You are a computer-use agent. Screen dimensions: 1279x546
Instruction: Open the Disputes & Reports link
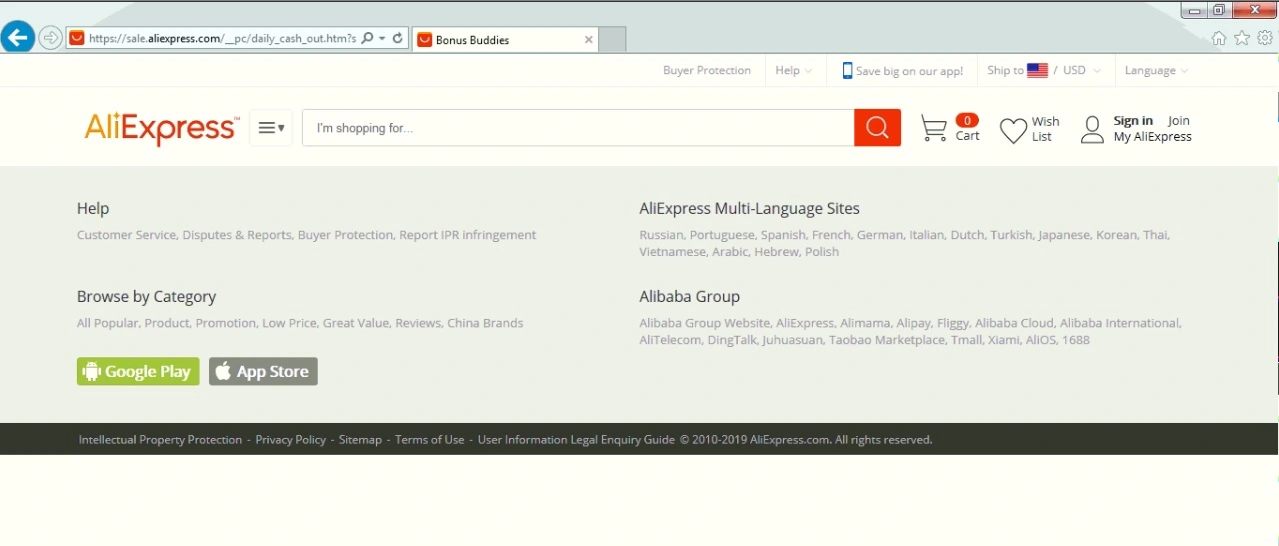(x=236, y=235)
